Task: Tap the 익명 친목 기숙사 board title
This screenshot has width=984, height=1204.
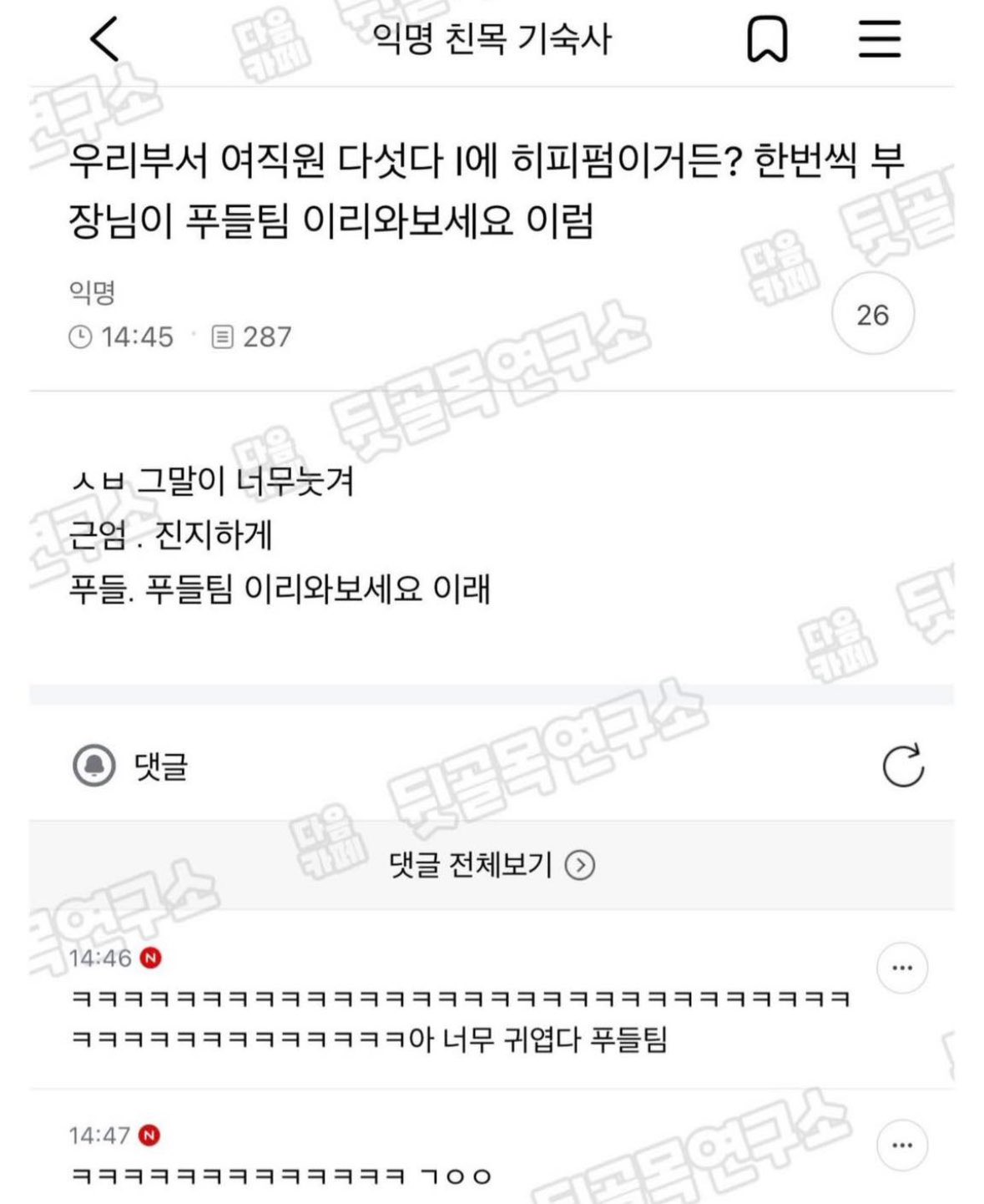Action: [492, 39]
